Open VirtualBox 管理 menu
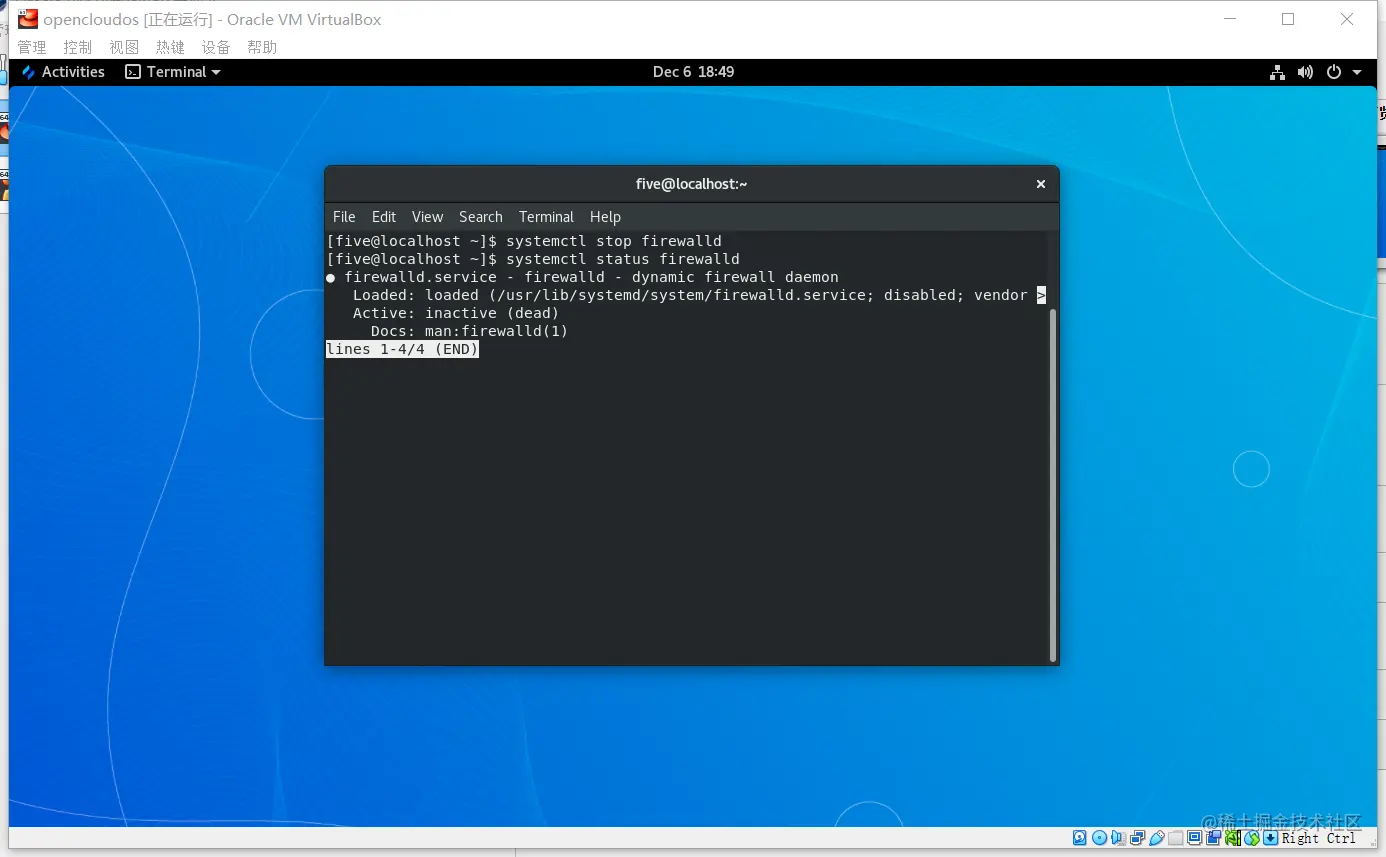 click(x=32, y=47)
